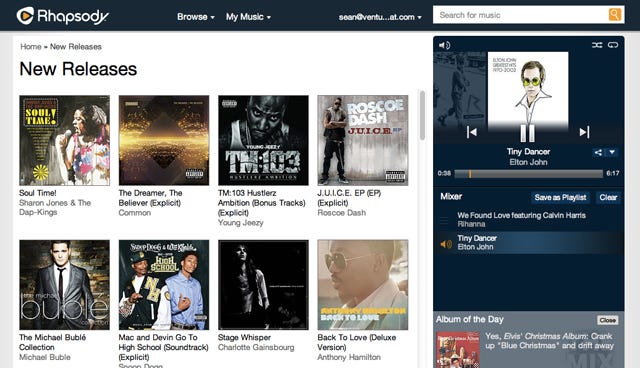Open Michael Bublé Collection album cover

[x=64, y=285]
